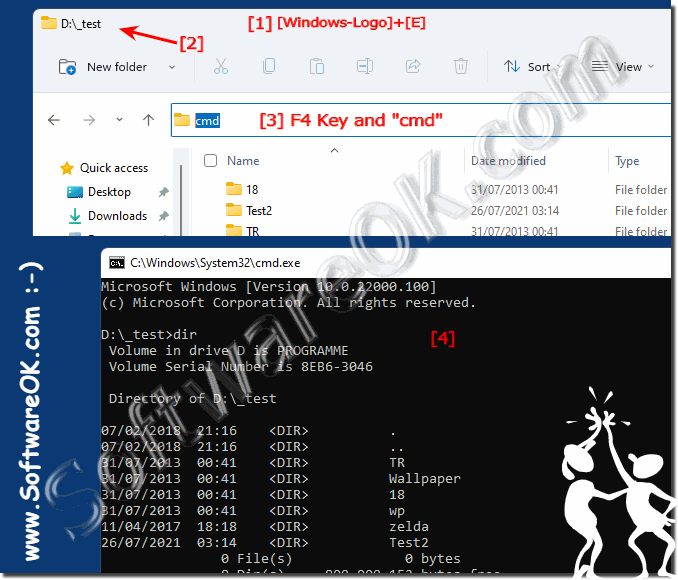Click the Test2 folder's icon
Viewport: 678px width, 580px height.
click(234, 210)
